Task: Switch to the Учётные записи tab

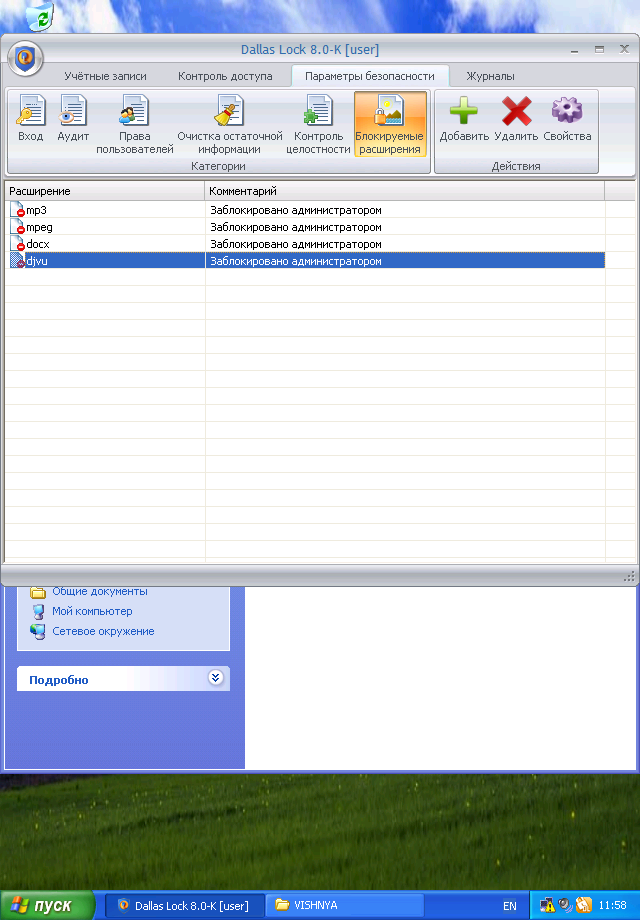Action: click(106, 76)
